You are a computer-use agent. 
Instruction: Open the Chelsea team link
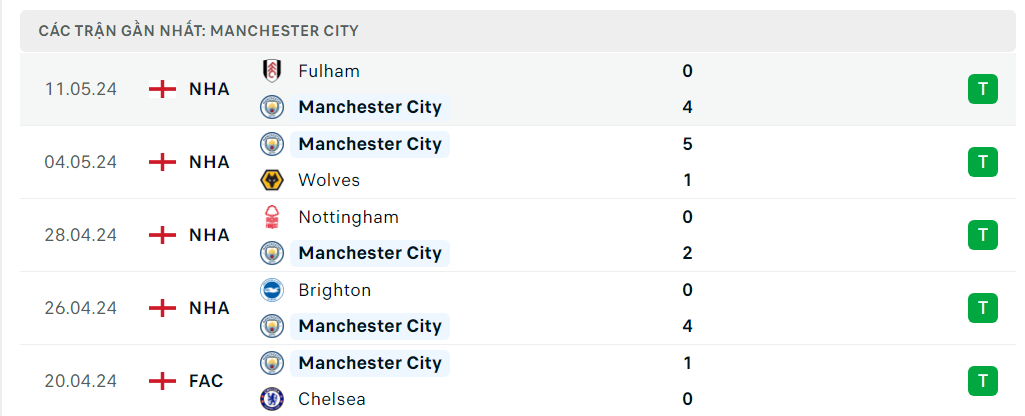point(332,399)
